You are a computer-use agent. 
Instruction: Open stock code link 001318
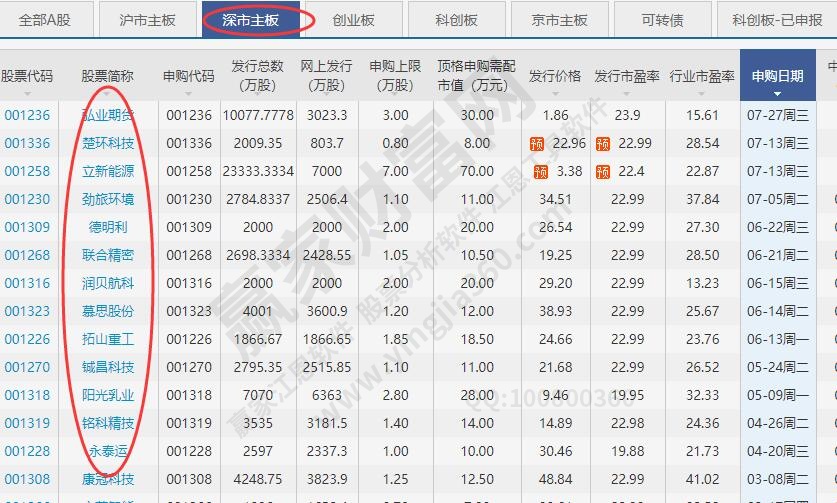tap(27, 395)
